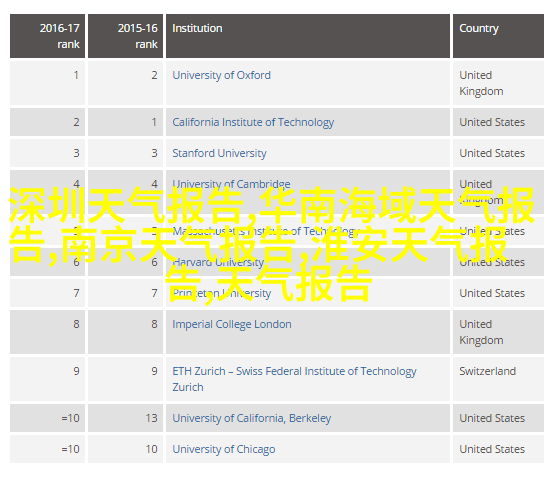Open the Princeton University link
Screen dimensions: 560x480
tap(221, 294)
